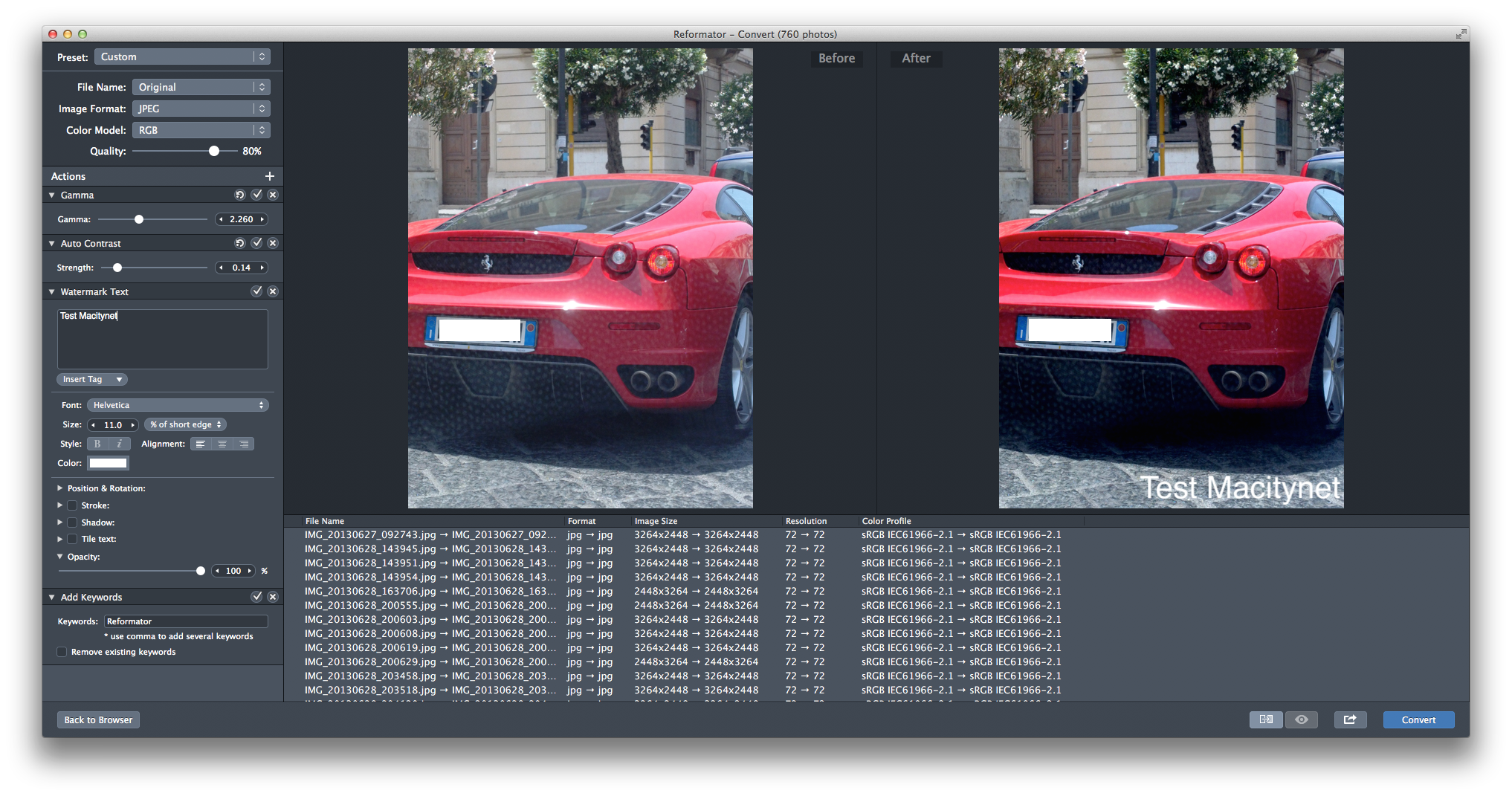Image resolution: width=1512 pixels, height=796 pixels.
Task: Select the After label
Action: (x=916, y=58)
